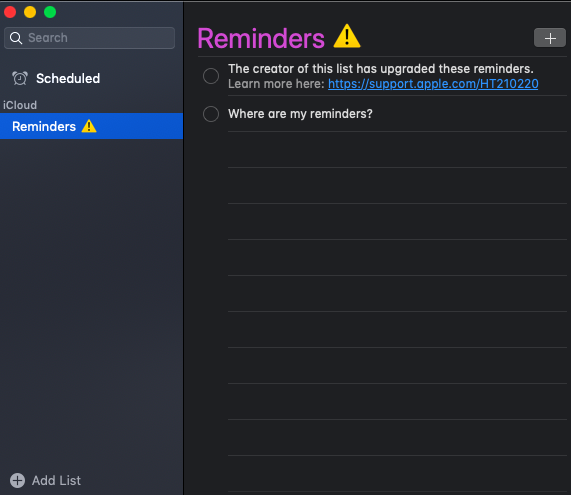Screen dimensions: 571x495
Task: Mark 'The creator of this list' reminder complete
Action: tap(211, 76)
